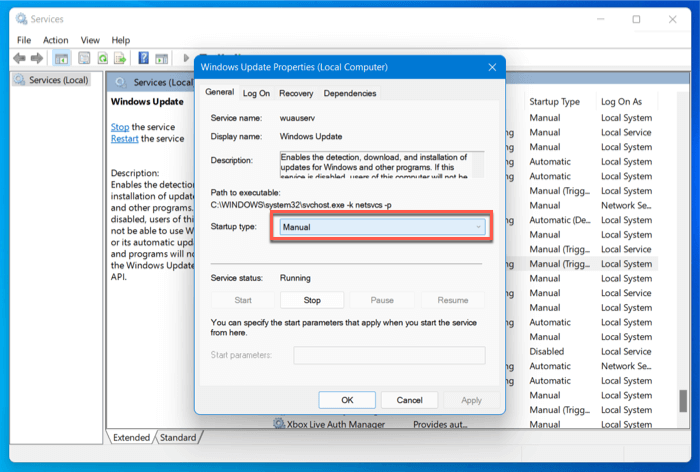Viewport: 700px width, 472px height.
Task: Click the scrollbar inside the Description box
Action: (x=478, y=165)
